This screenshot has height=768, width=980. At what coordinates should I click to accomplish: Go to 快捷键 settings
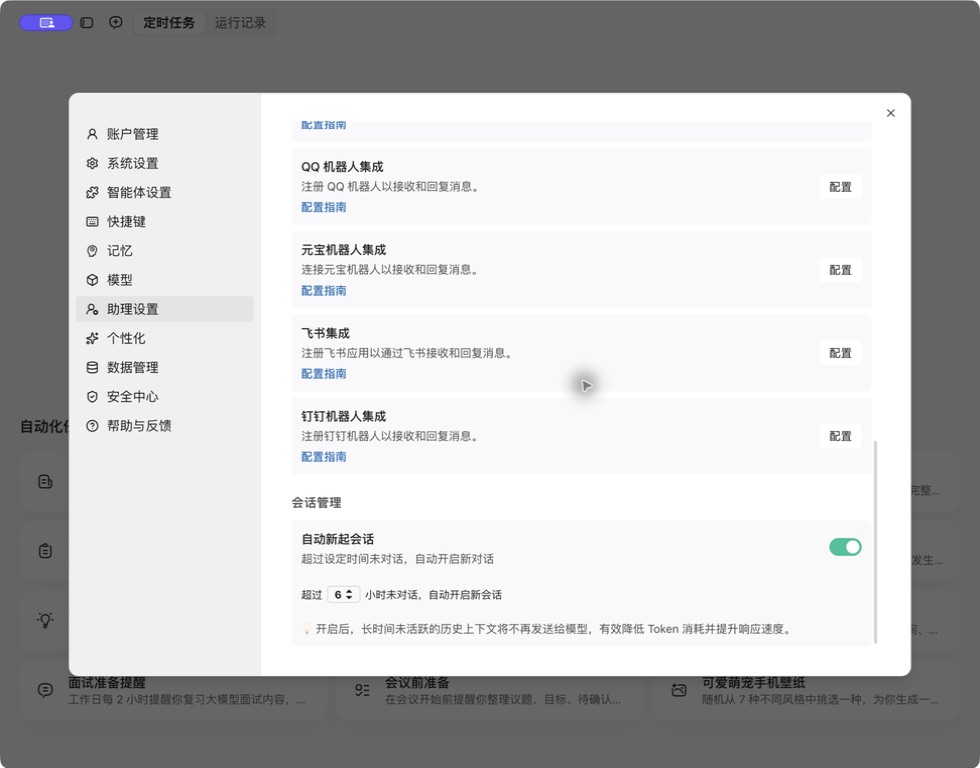164,221
